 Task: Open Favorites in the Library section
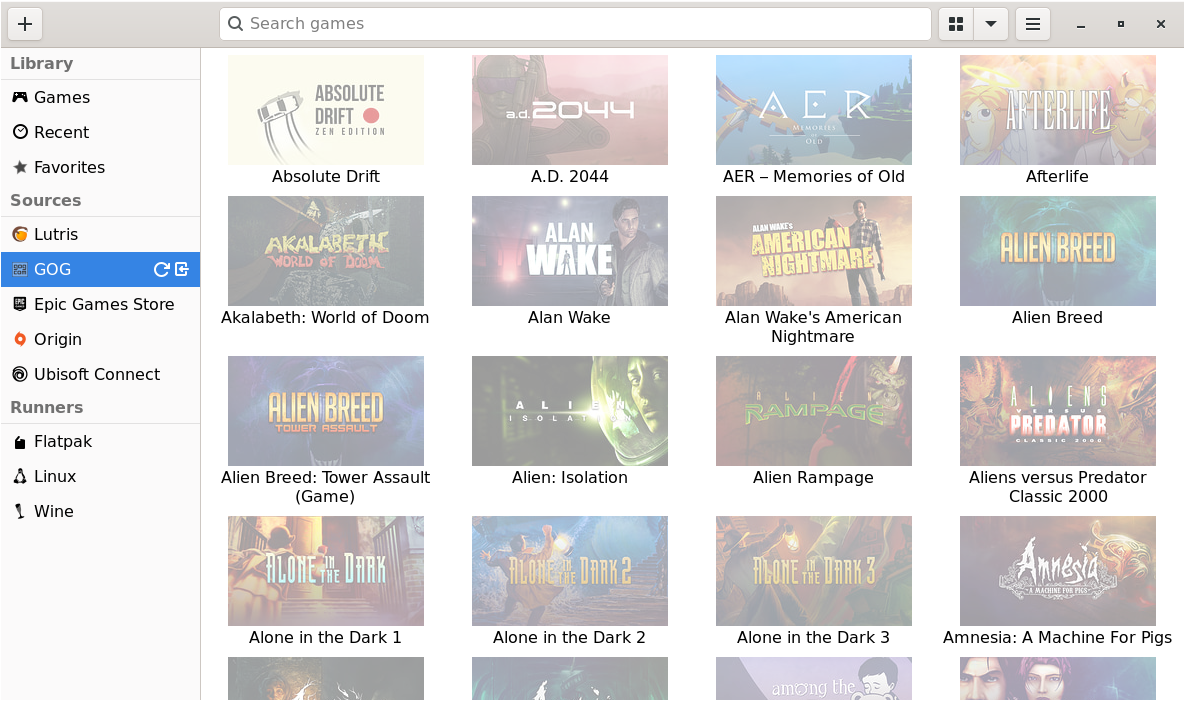(69, 167)
